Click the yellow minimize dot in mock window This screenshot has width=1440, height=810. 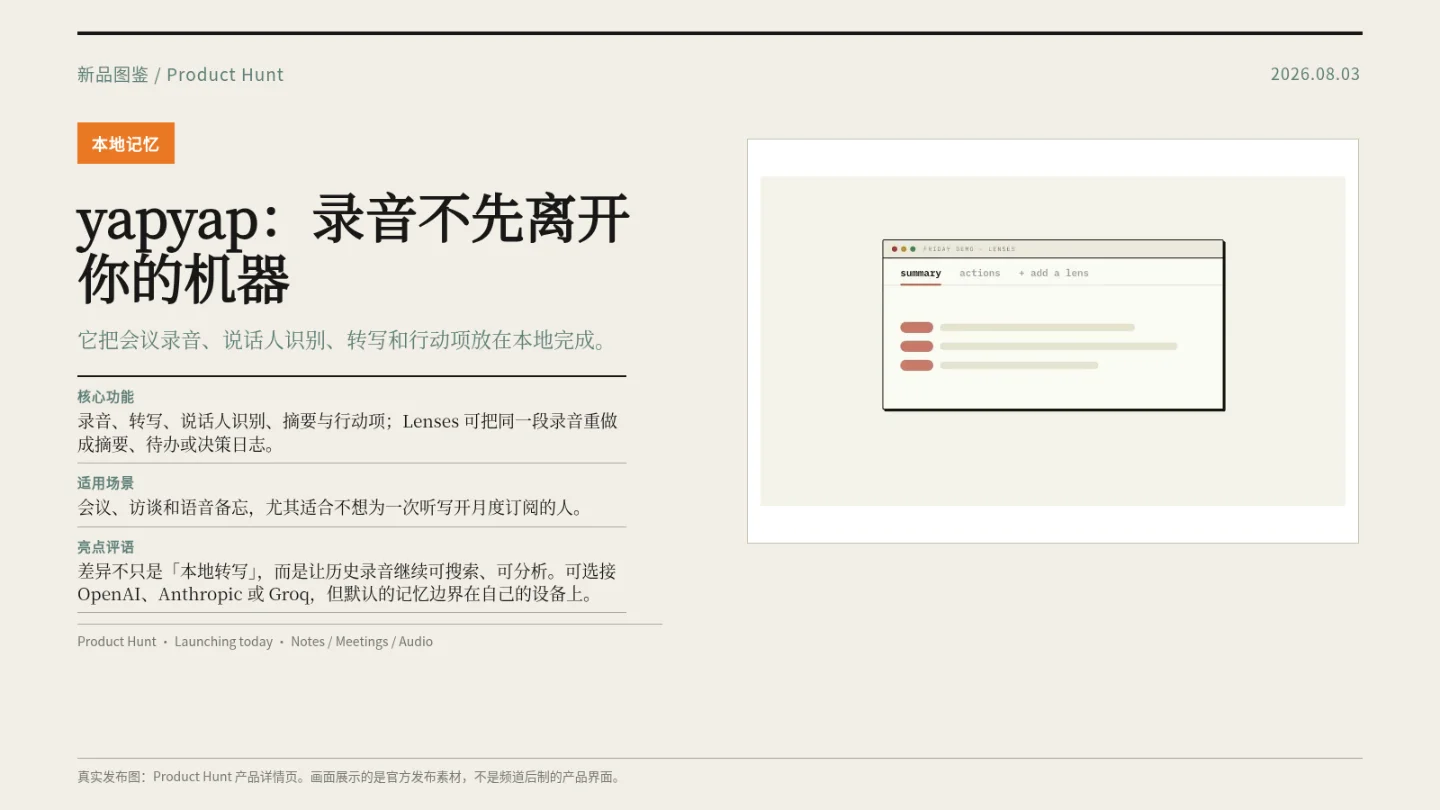[x=903, y=249]
